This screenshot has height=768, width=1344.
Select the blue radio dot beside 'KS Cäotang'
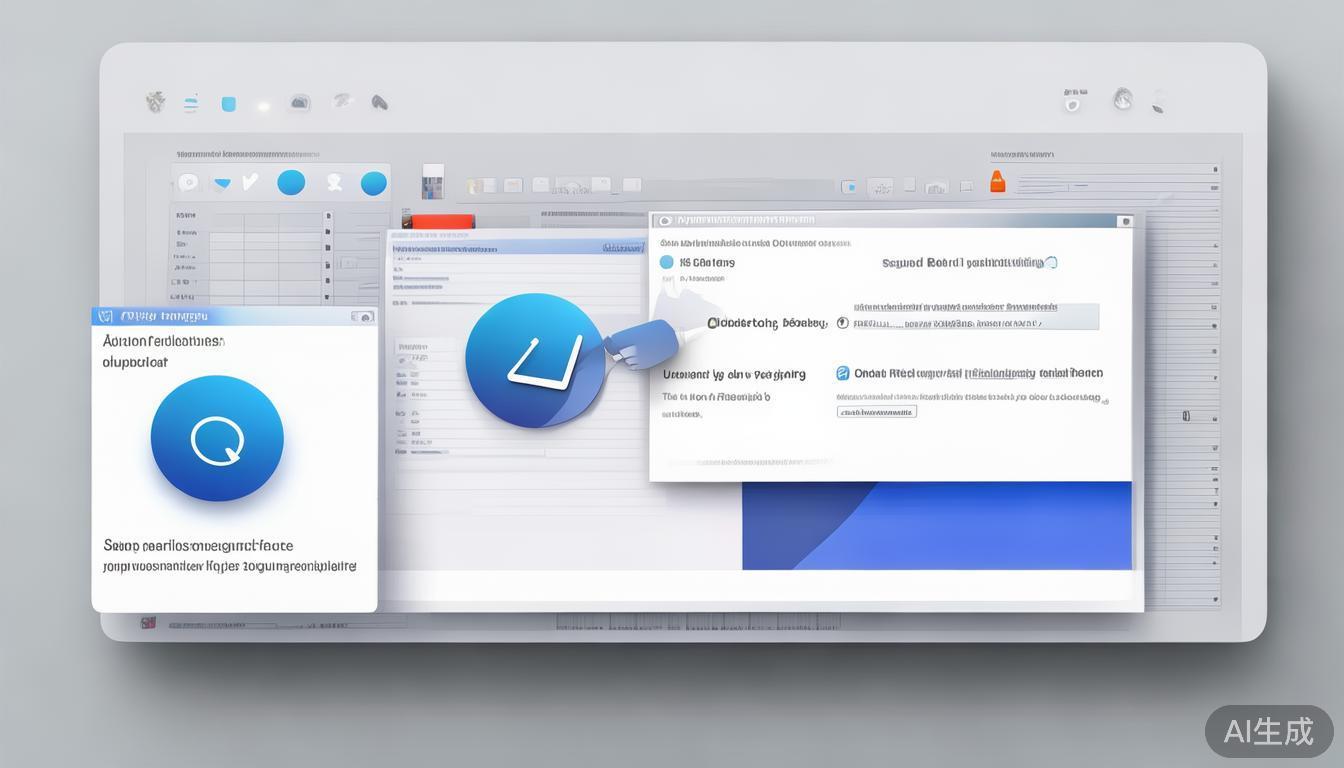(666, 262)
